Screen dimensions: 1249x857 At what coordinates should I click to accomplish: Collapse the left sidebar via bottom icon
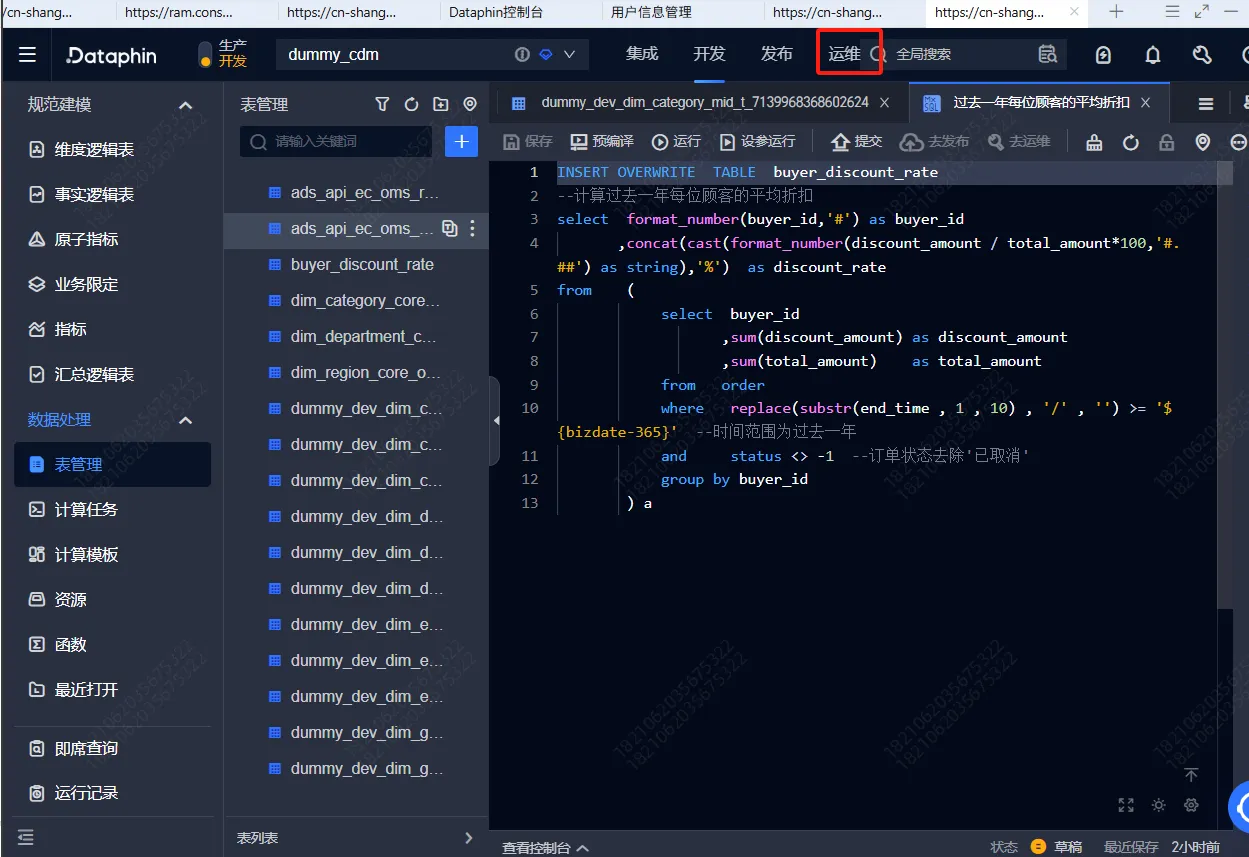26,837
